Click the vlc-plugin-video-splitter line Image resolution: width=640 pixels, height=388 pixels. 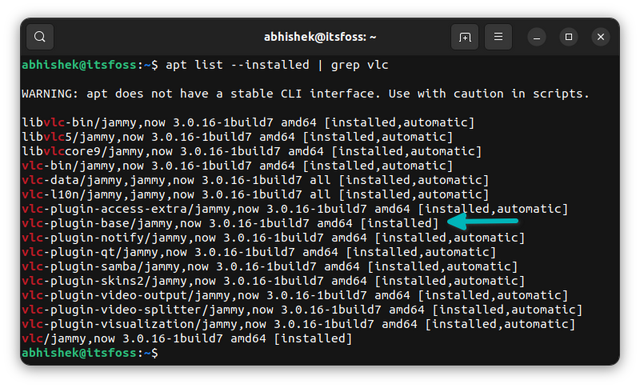[302, 310]
